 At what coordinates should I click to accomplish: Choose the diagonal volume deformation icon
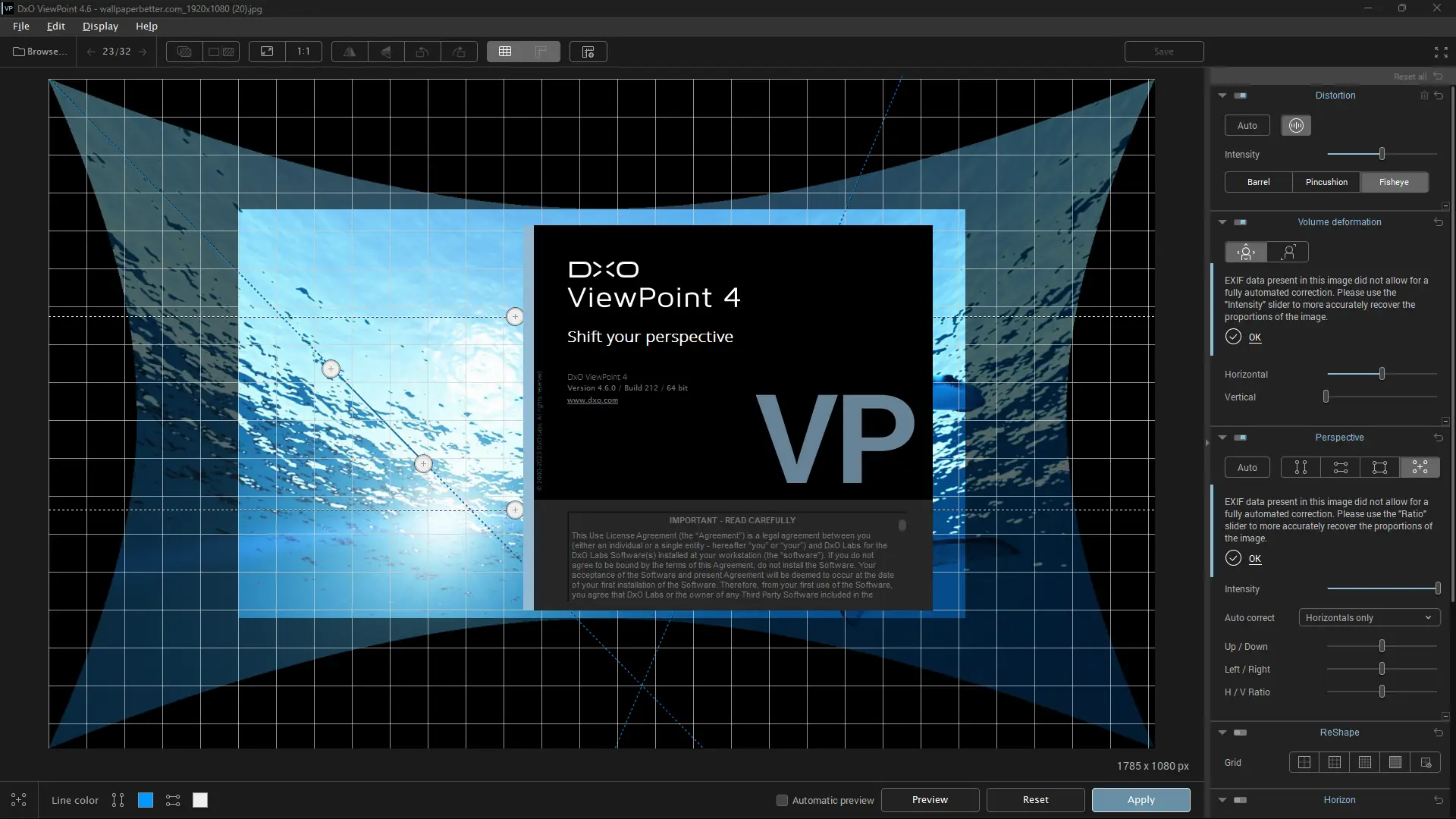1288,252
